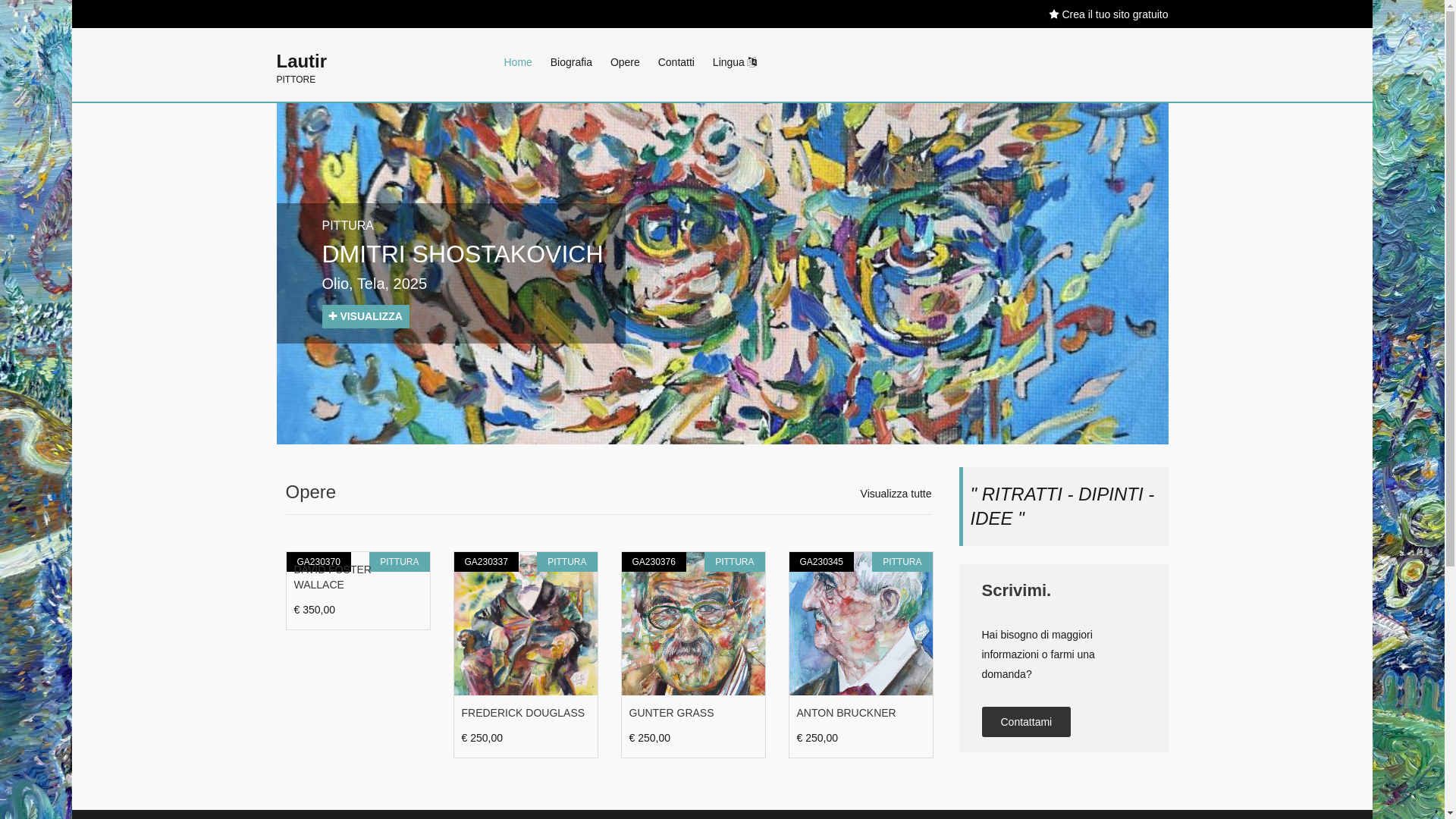
Task: Click Visualizza tutte link
Action: [x=896, y=494]
